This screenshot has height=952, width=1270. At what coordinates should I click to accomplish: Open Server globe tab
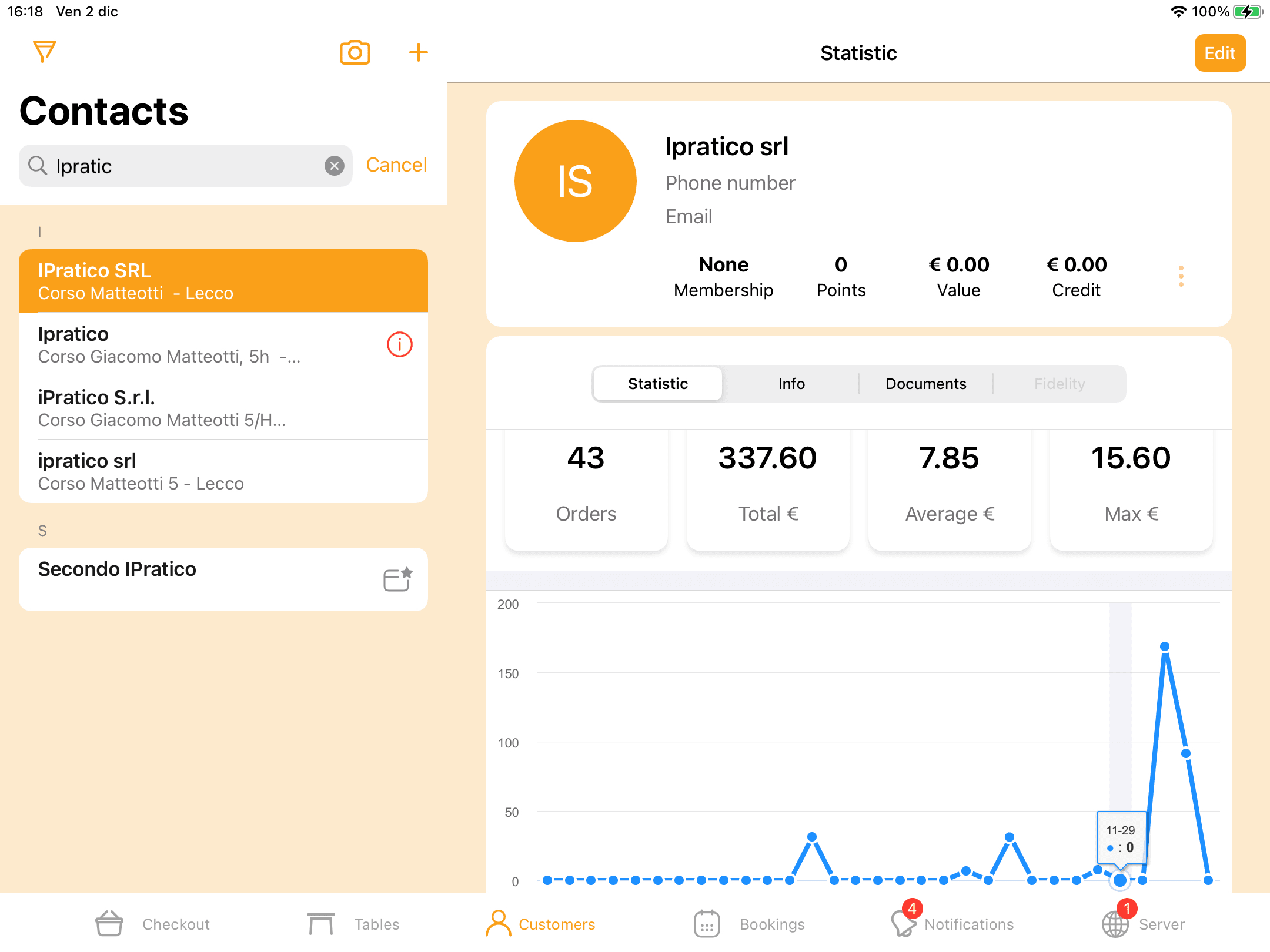click(1115, 924)
